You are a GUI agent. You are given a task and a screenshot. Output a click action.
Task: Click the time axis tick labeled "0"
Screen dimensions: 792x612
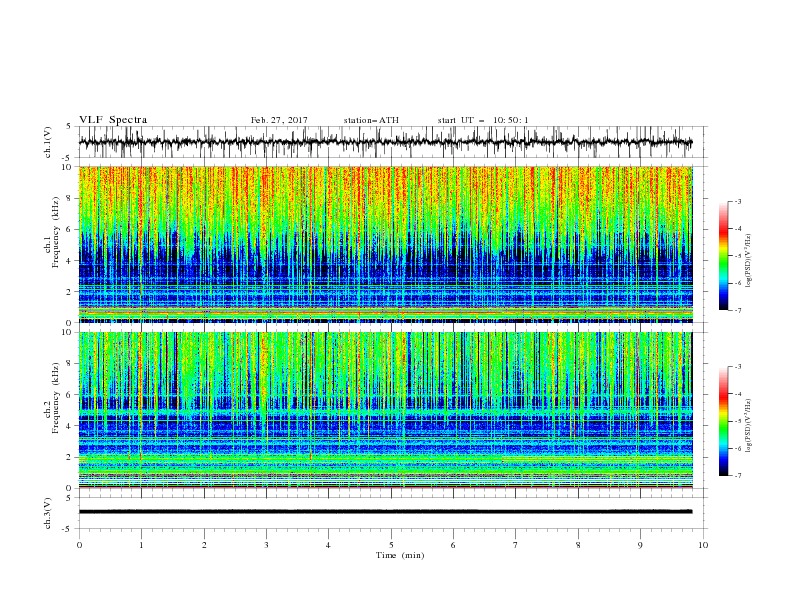(x=79, y=545)
